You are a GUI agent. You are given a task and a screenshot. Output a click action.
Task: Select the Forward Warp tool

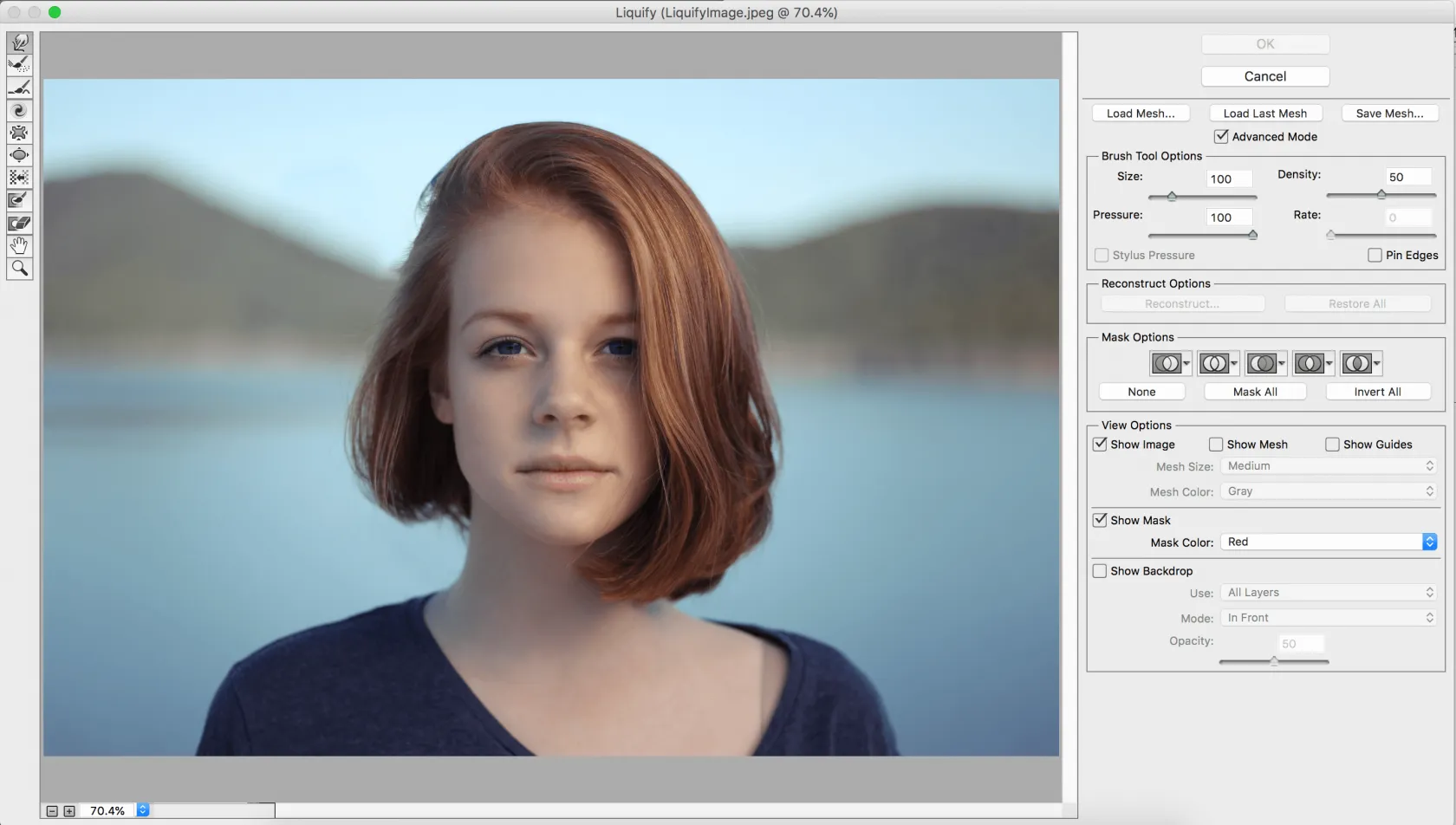(19, 42)
